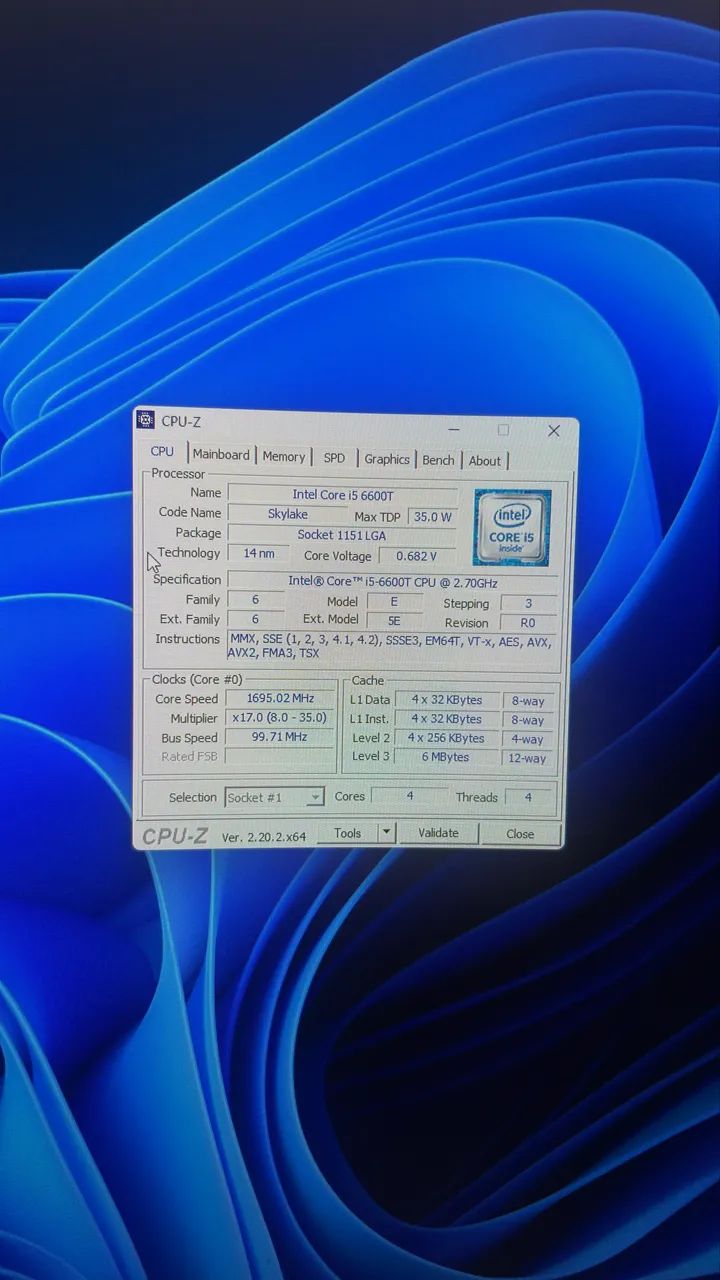Click the Level 3 12-way associativity value
This screenshot has height=1280, width=720.
click(x=527, y=758)
